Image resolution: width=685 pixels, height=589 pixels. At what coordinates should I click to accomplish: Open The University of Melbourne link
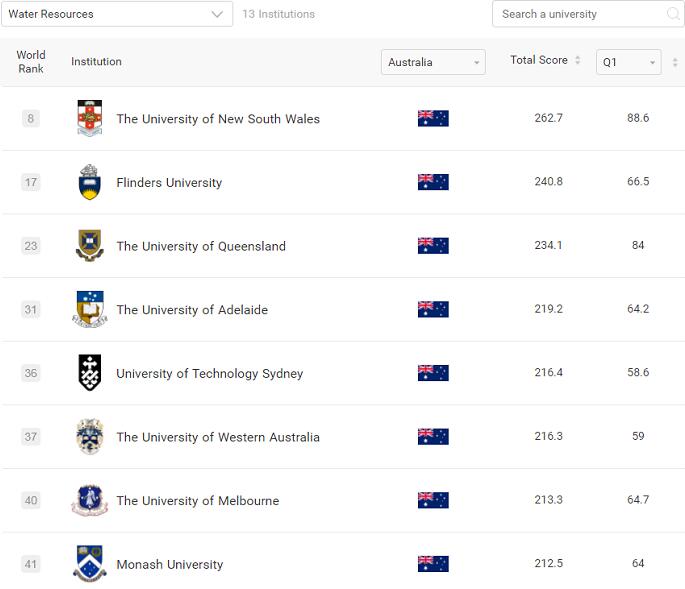point(197,500)
